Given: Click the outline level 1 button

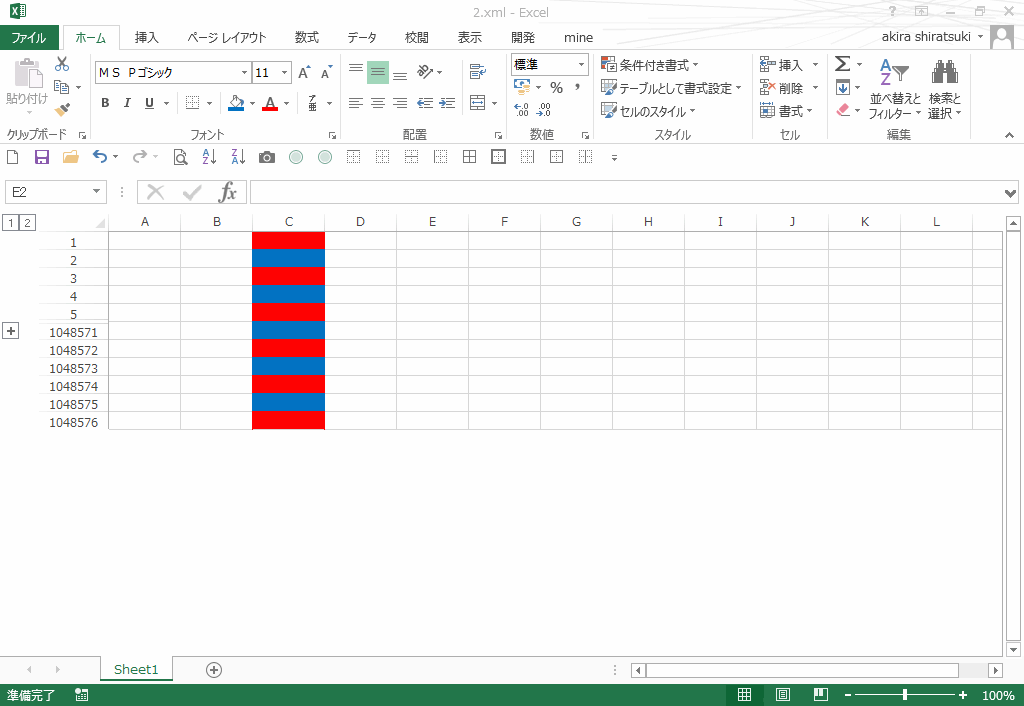Looking at the screenshot, I should point(11,223).
